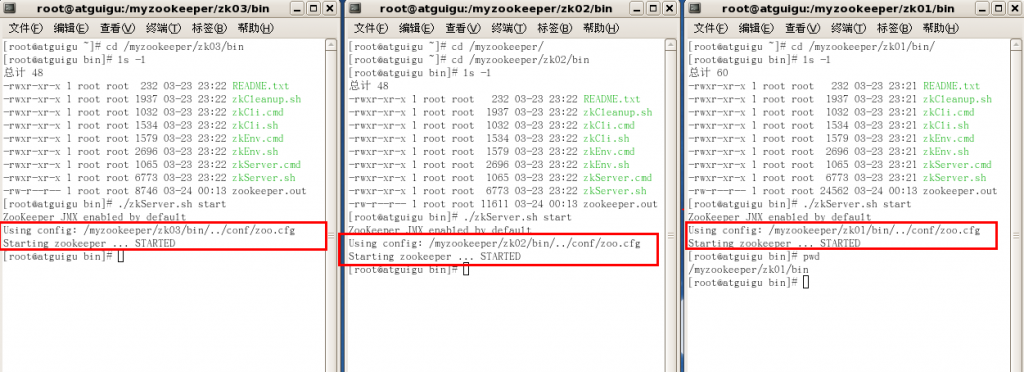1024x372 pixels.
Task: Open 帮助(H) menu in zk01 terminal
Action: (x=940, y=29)
